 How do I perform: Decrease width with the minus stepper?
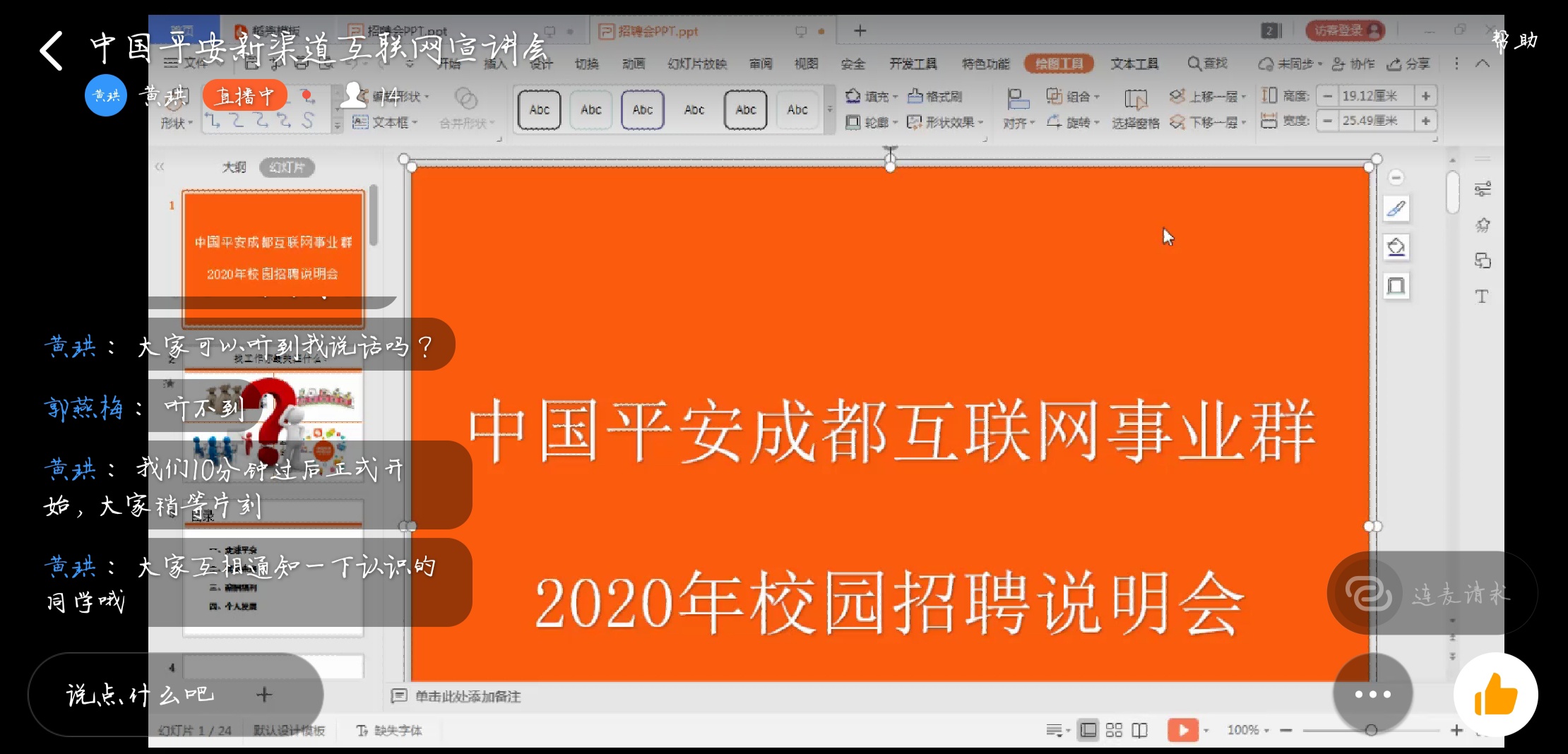tap(1328, 121)
